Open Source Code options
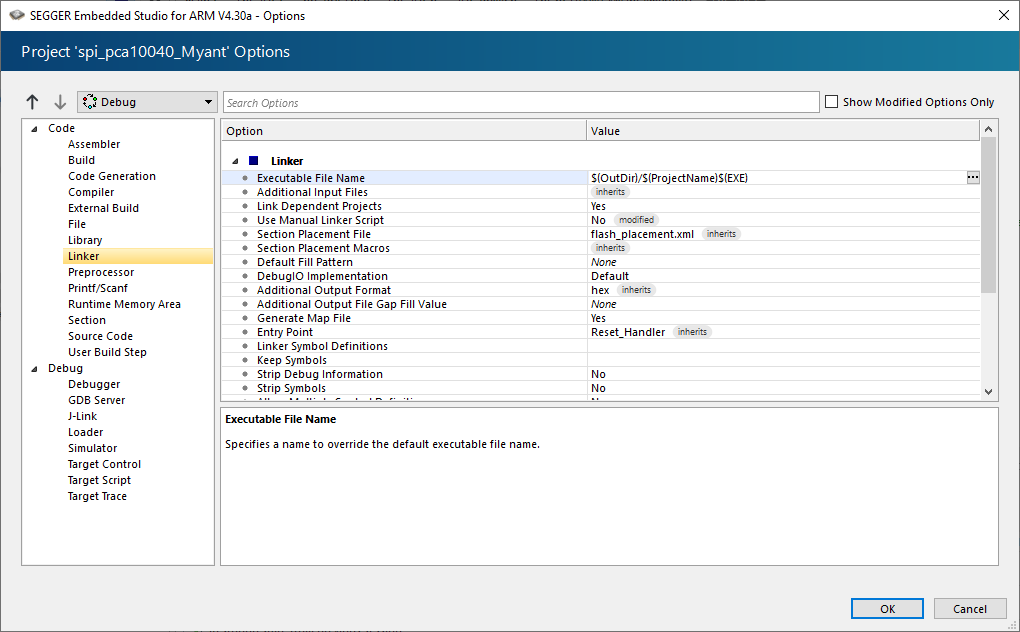Viewport: 1020px width, 632px height. pos(100,336)
